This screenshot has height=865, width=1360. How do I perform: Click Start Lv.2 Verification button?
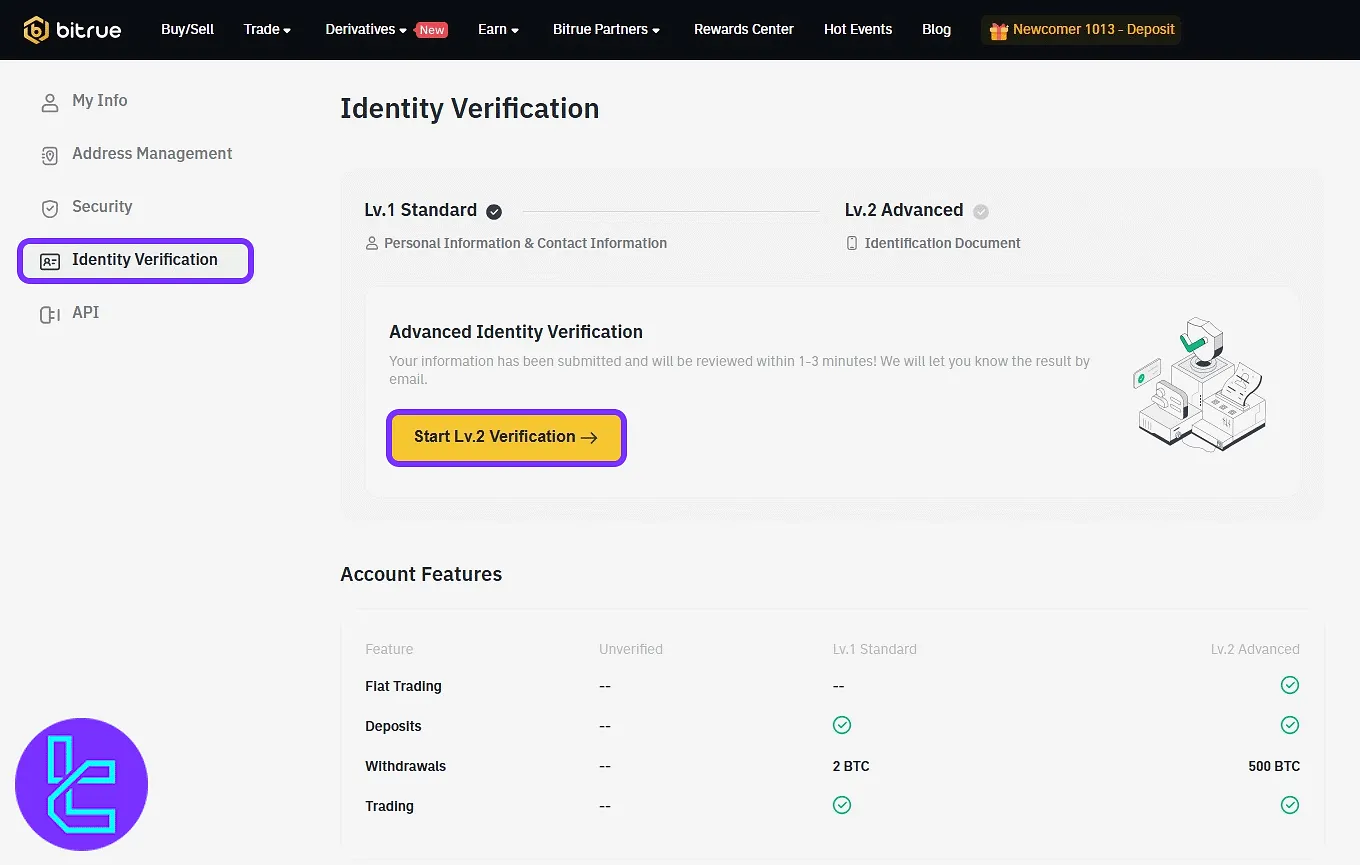pos(506,437)
